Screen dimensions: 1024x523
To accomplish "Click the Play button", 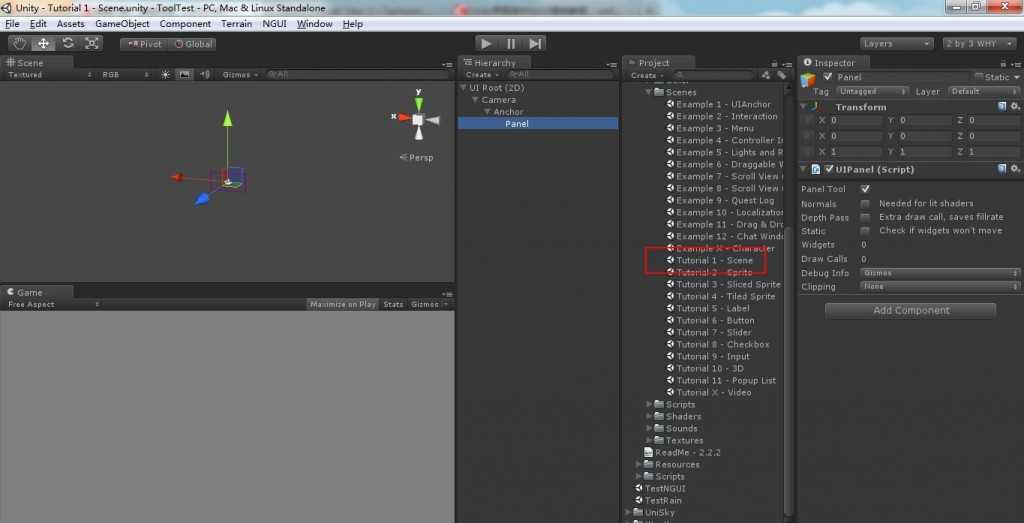I will pyautogui.click(x=487, y=44).
